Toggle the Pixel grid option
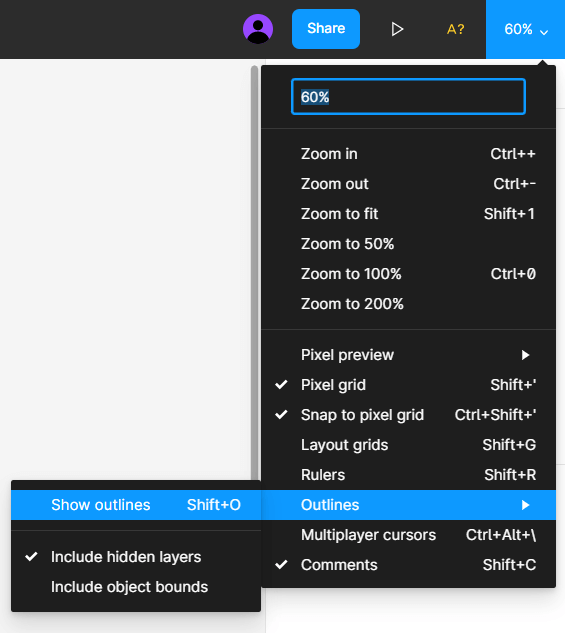Image resolution: width=565 pixels, height=633 pixels. coord(408,385)
